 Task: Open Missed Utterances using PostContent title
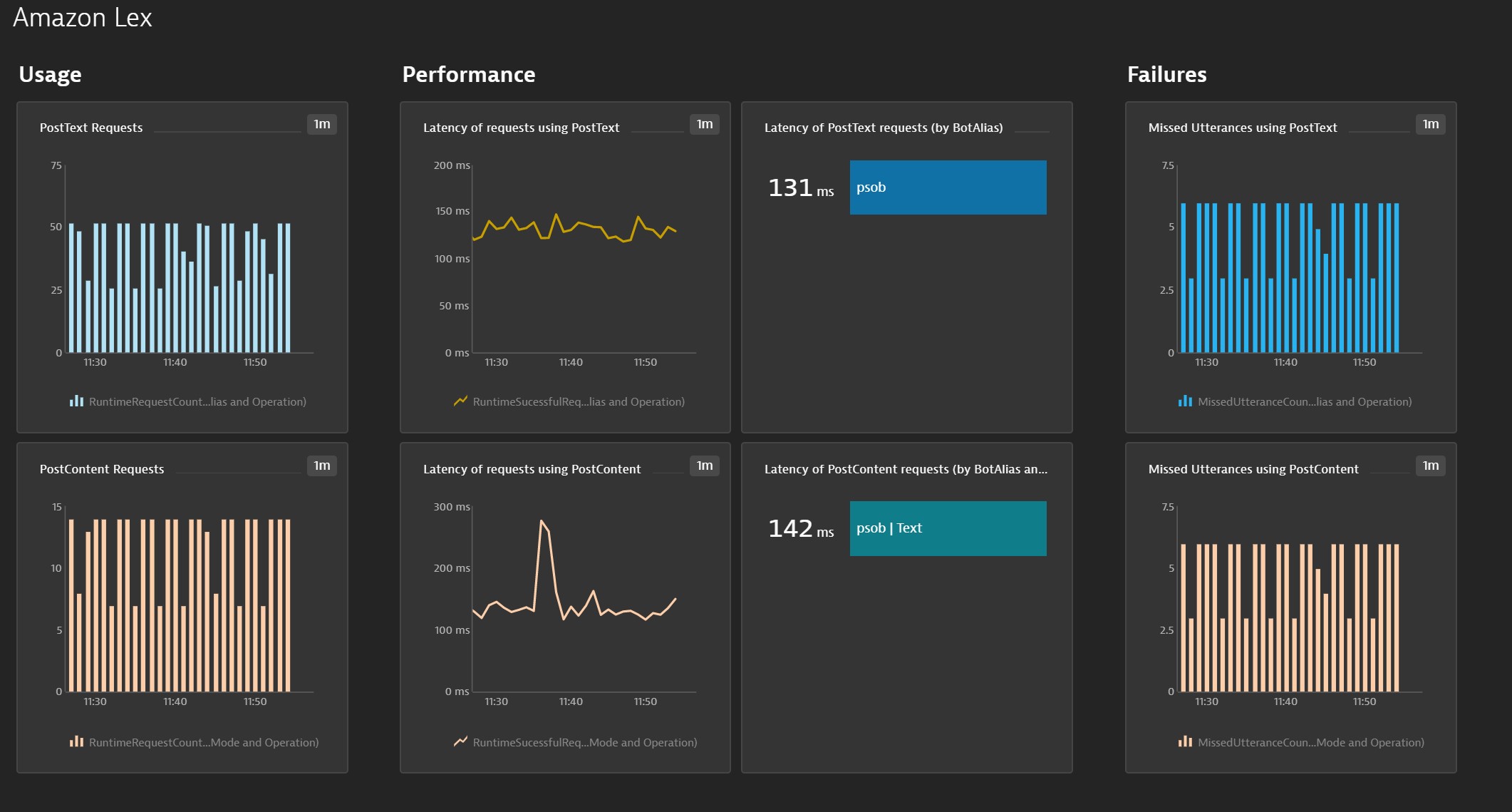pos(1253,469)
